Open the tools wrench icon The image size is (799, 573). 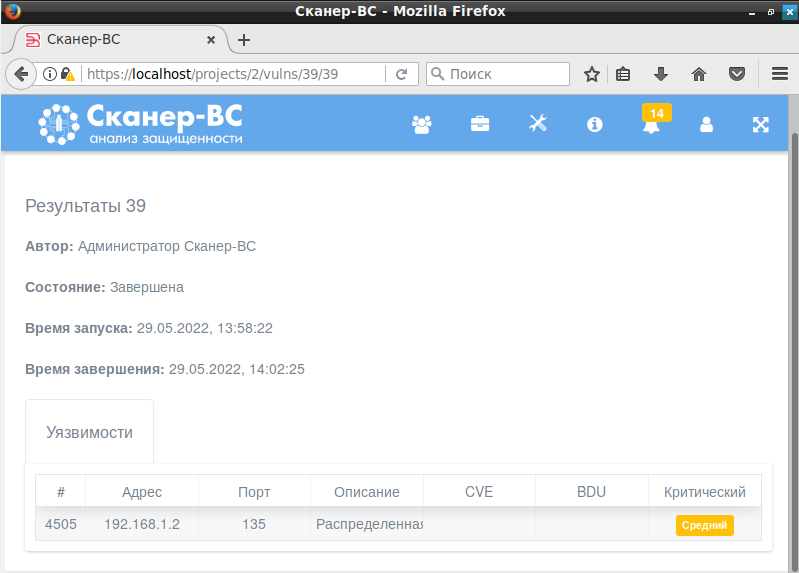[x=538, y=123]
